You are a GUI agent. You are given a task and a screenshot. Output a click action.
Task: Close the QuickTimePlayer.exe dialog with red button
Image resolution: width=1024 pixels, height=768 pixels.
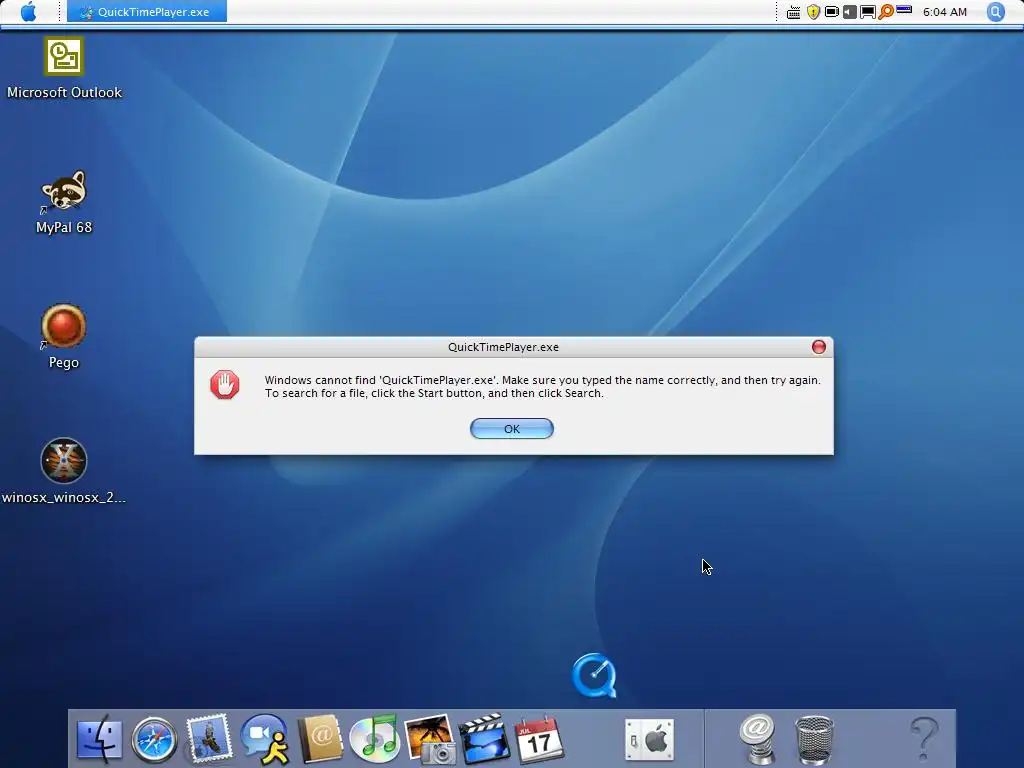818,347
